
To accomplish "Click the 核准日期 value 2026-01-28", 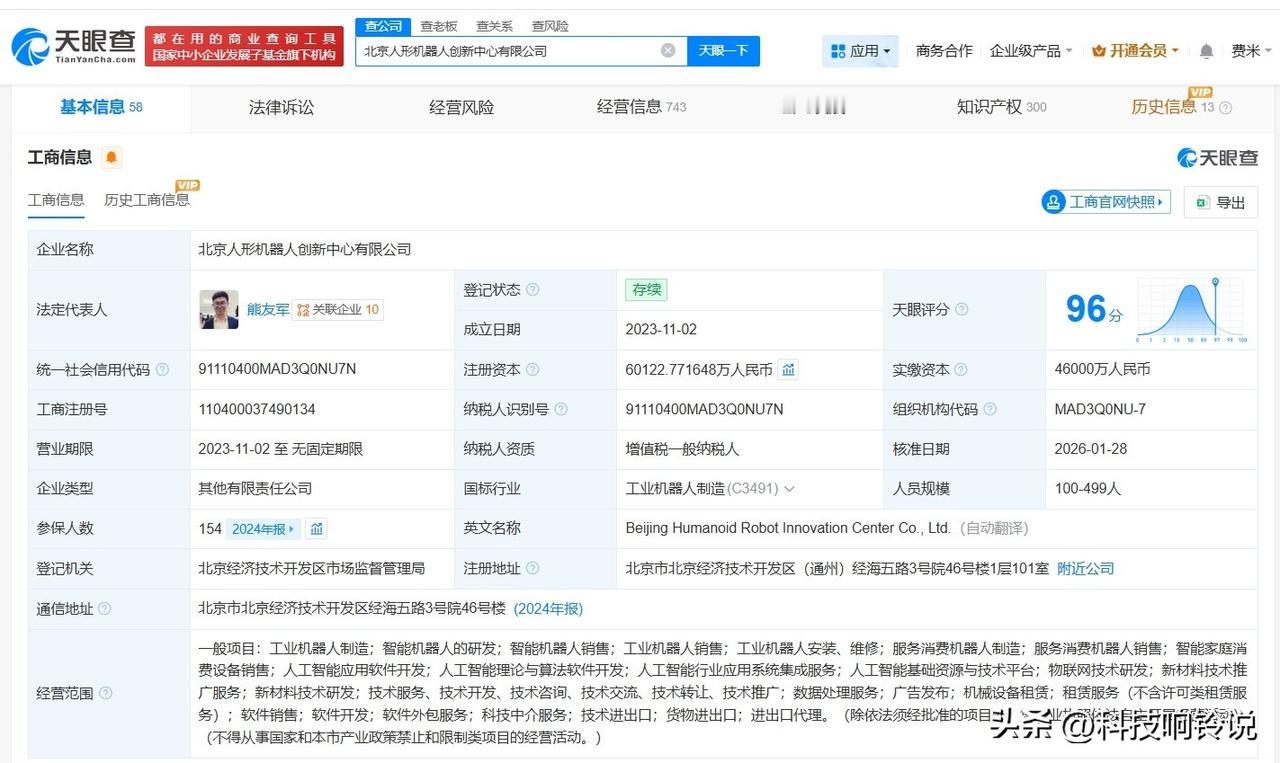I will click(x=1090, y=449).
